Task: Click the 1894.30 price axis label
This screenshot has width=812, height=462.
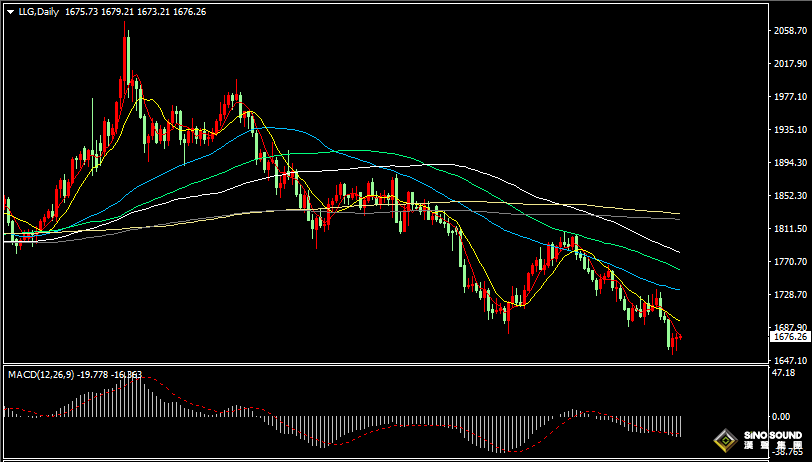Action: pos(789,162)
